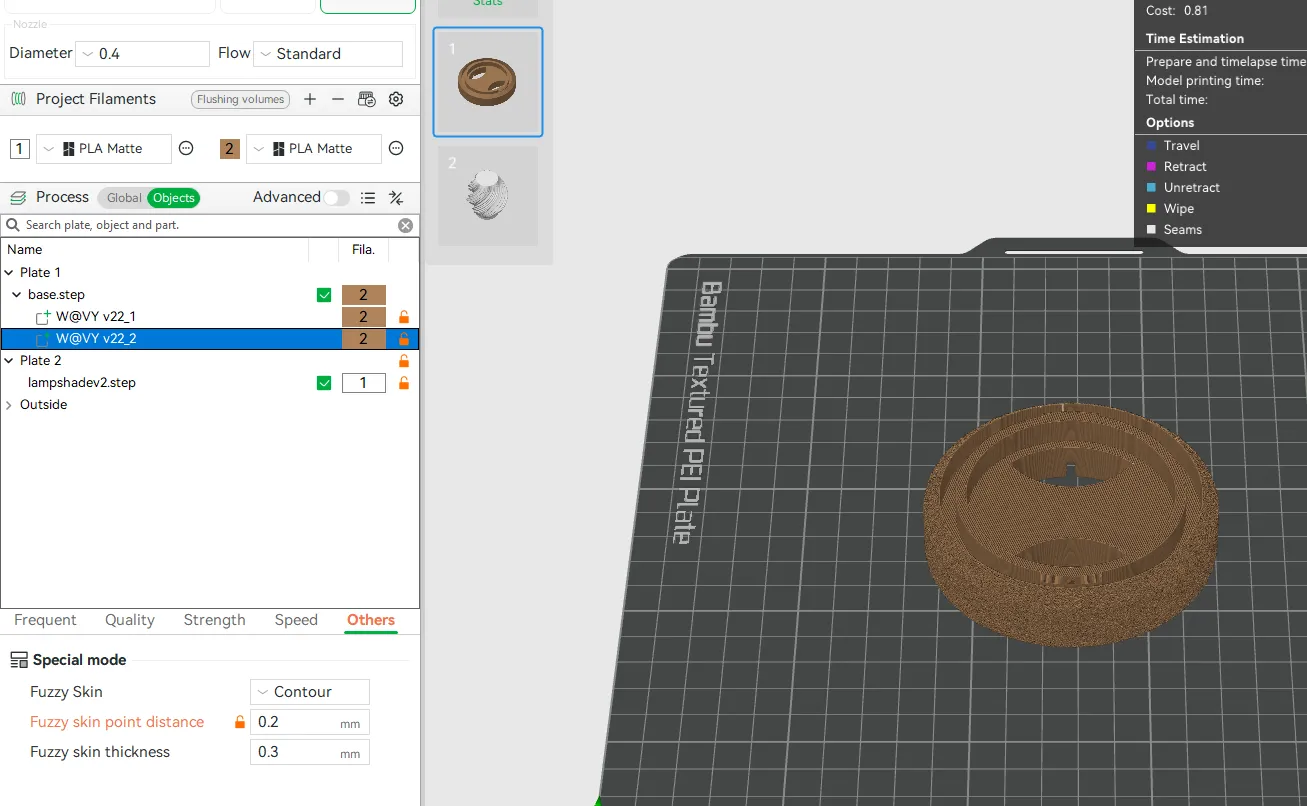Click the lock icon on the W@VY v22_2 row
This screenshot has height=806, width=1307.
(404, 339)
